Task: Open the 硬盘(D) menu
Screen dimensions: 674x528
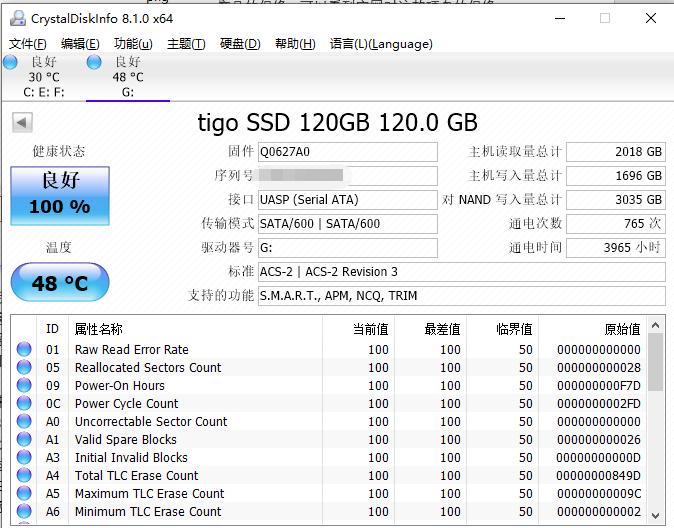Action: click(240, 44)
